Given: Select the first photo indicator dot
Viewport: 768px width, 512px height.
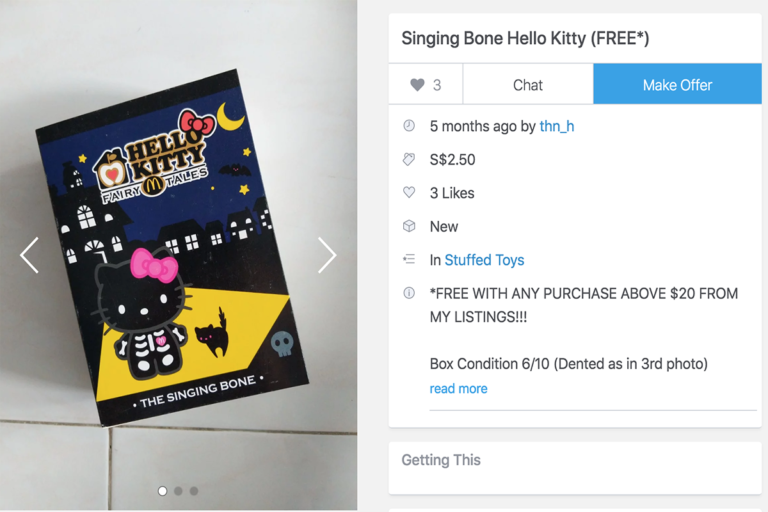Looking at the screenshot, I should (163, 491).
